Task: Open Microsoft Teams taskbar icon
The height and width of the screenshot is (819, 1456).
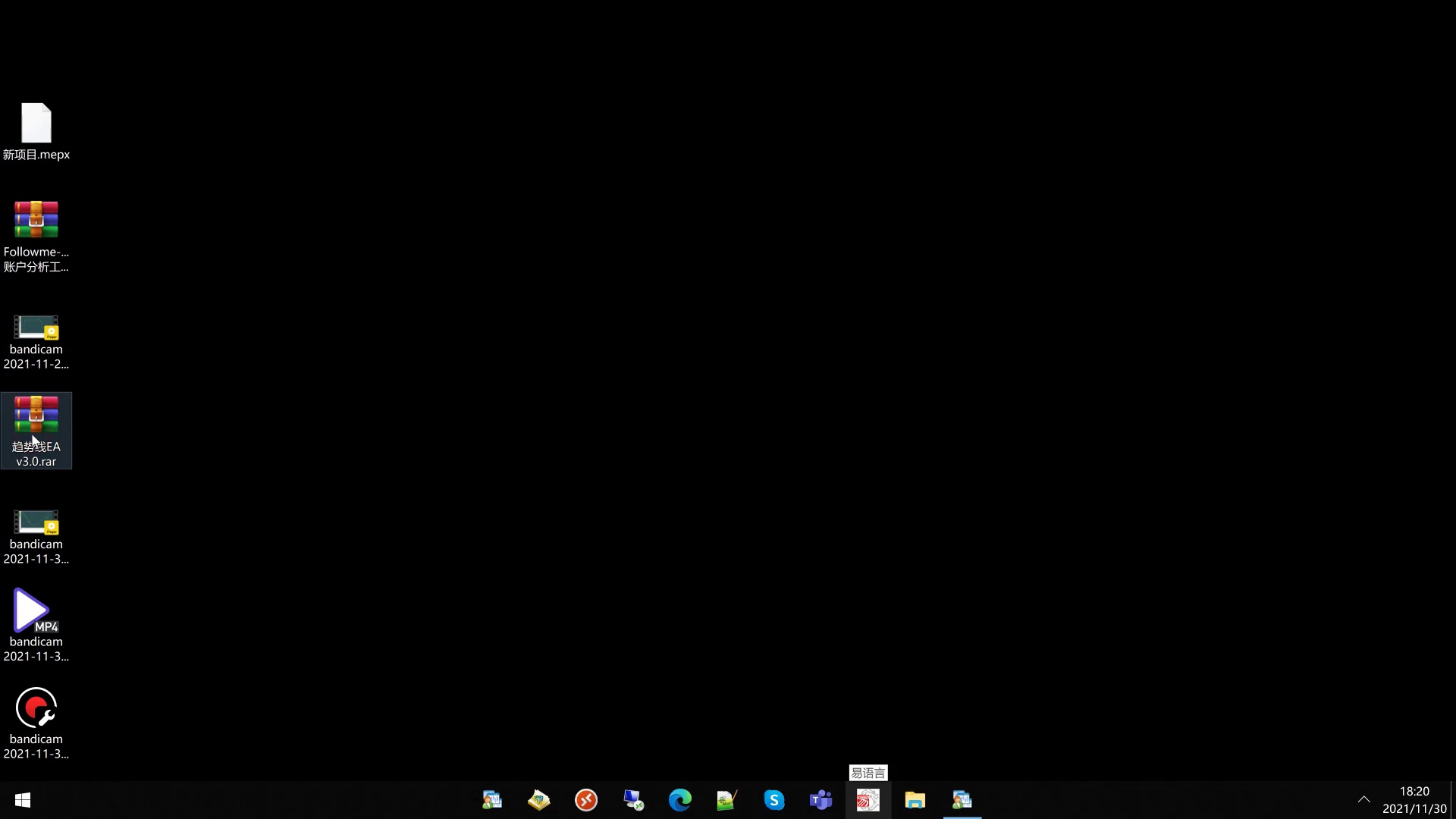Action: (821, 800)
